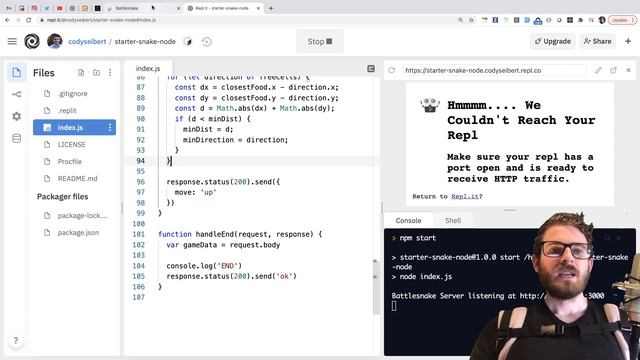Click the console pane divider handle
Viewport: 640px width, 360px height.
point(510,210)
